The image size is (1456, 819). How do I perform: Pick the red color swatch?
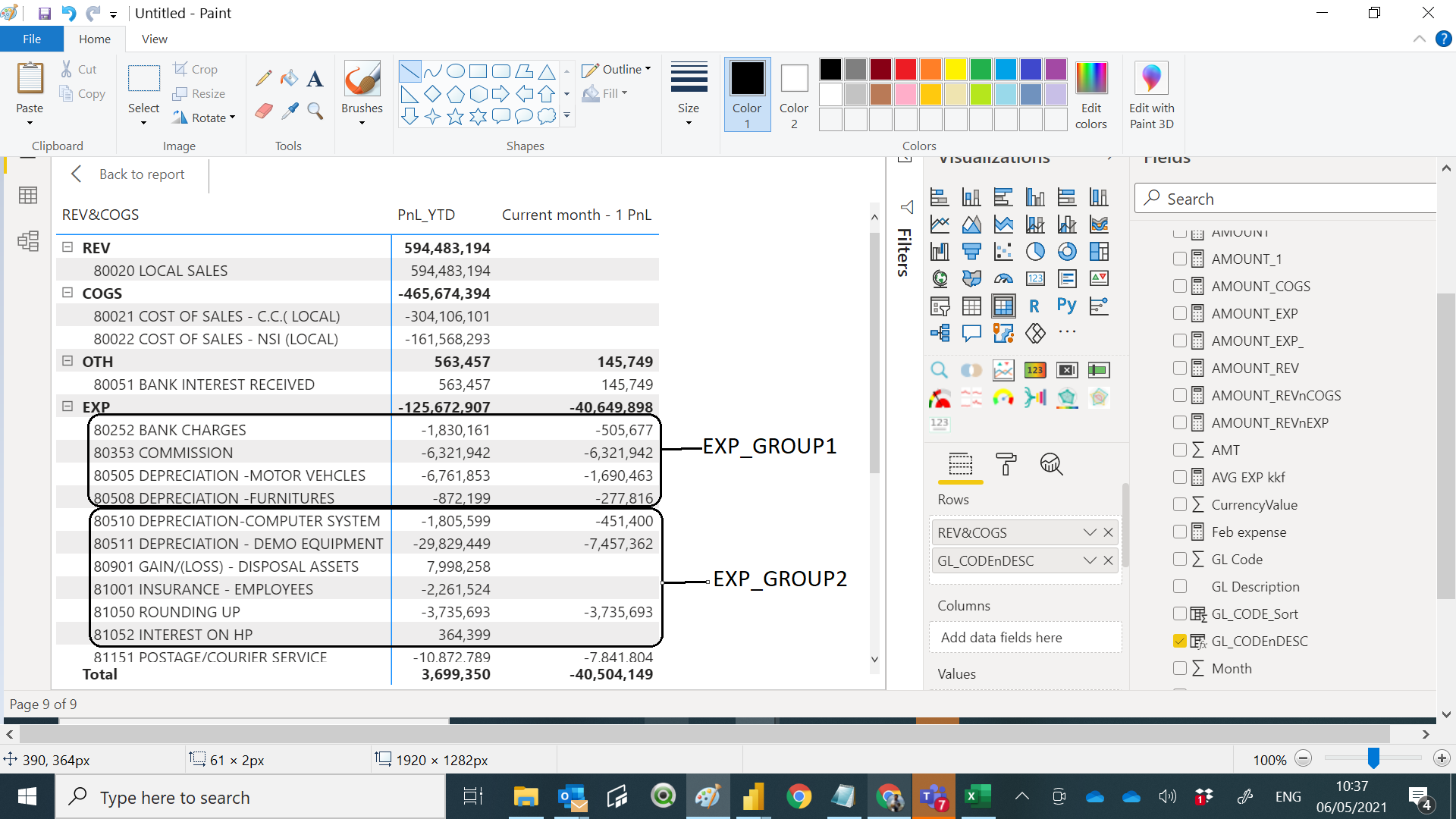click(x=905, y=69)
